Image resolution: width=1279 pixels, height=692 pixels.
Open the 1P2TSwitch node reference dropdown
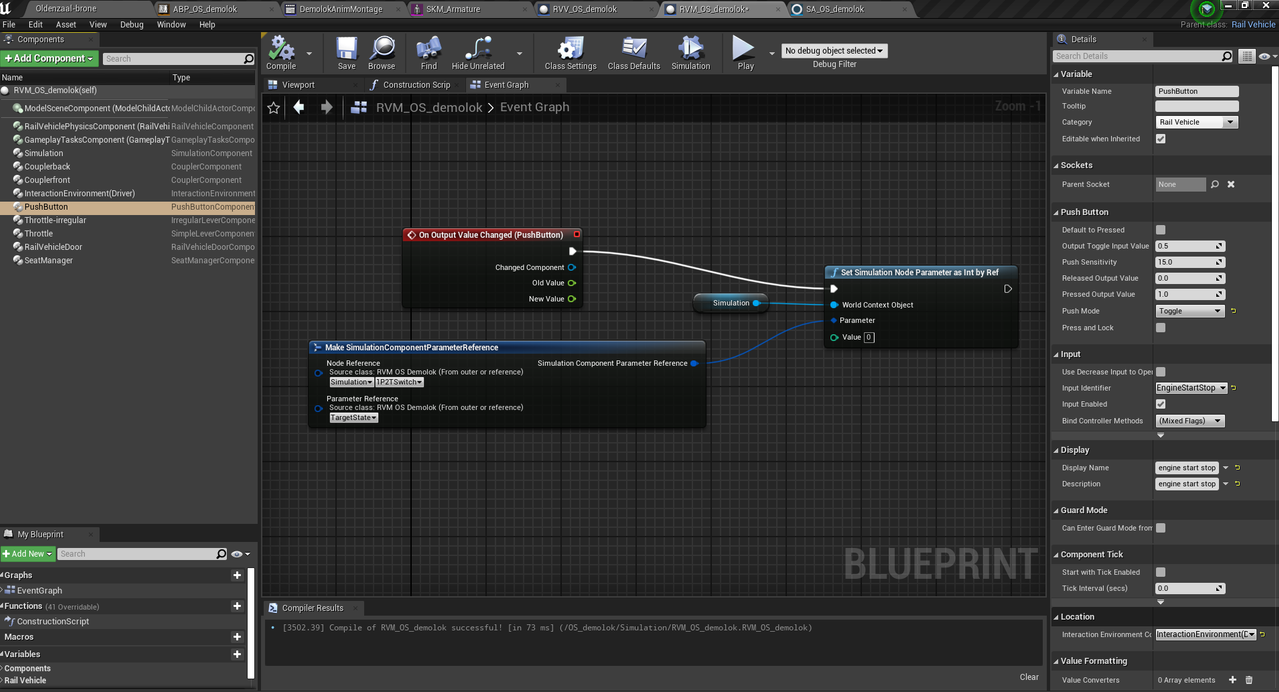(x=399, y=382)
